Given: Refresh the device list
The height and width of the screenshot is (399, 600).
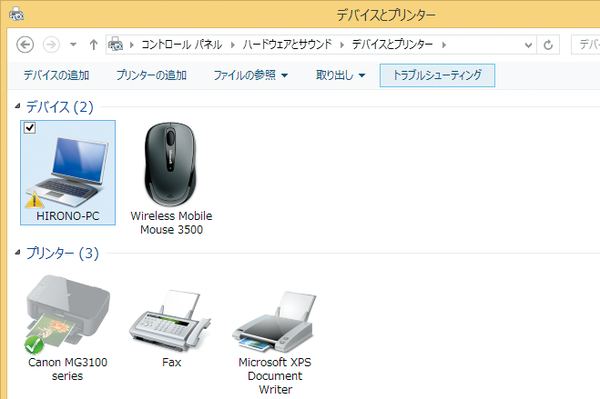Looking at the screenshot, I should pyautogui.click(x=548, y=45).
